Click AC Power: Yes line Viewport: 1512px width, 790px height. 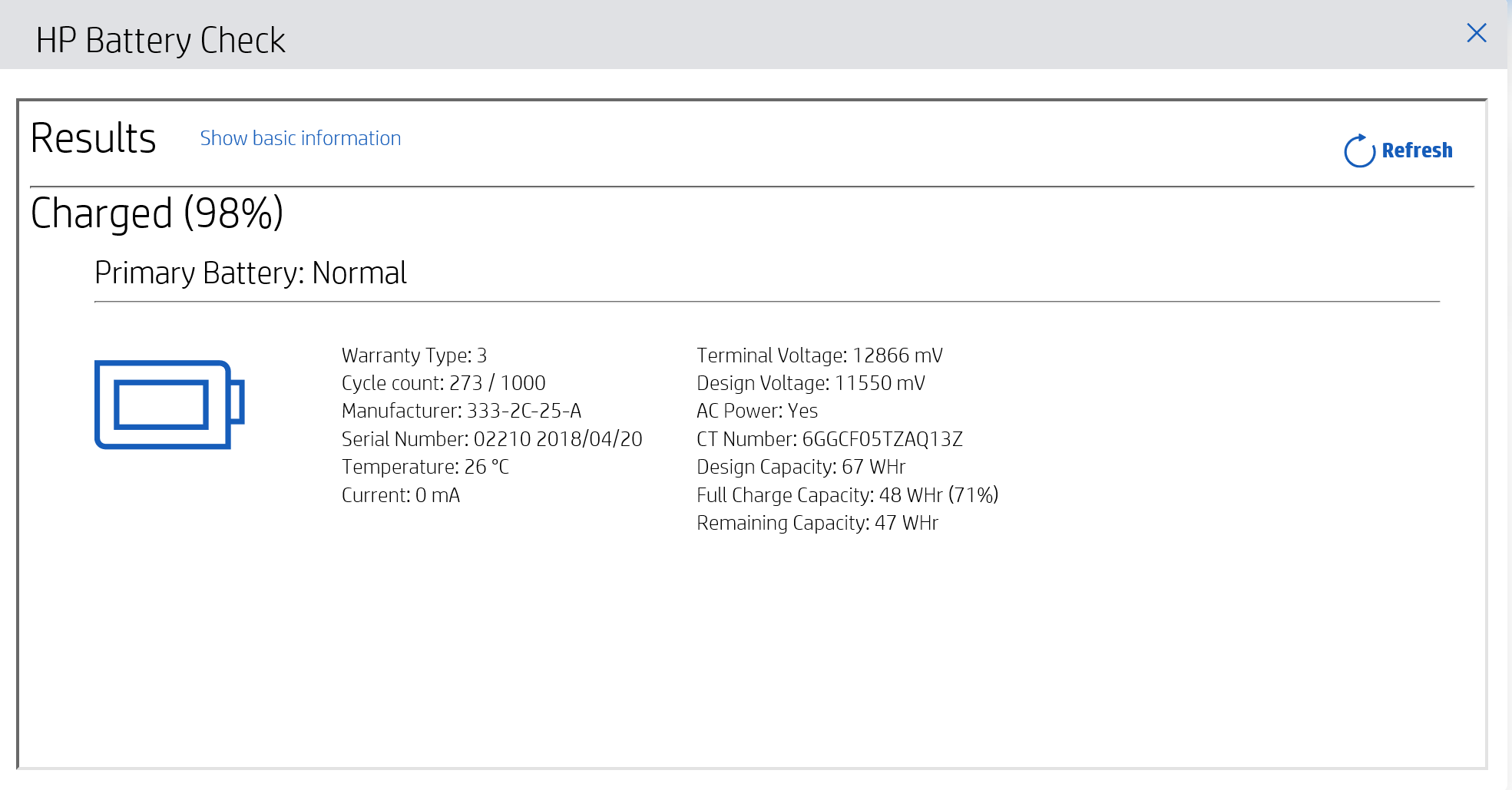pos(757,411)
